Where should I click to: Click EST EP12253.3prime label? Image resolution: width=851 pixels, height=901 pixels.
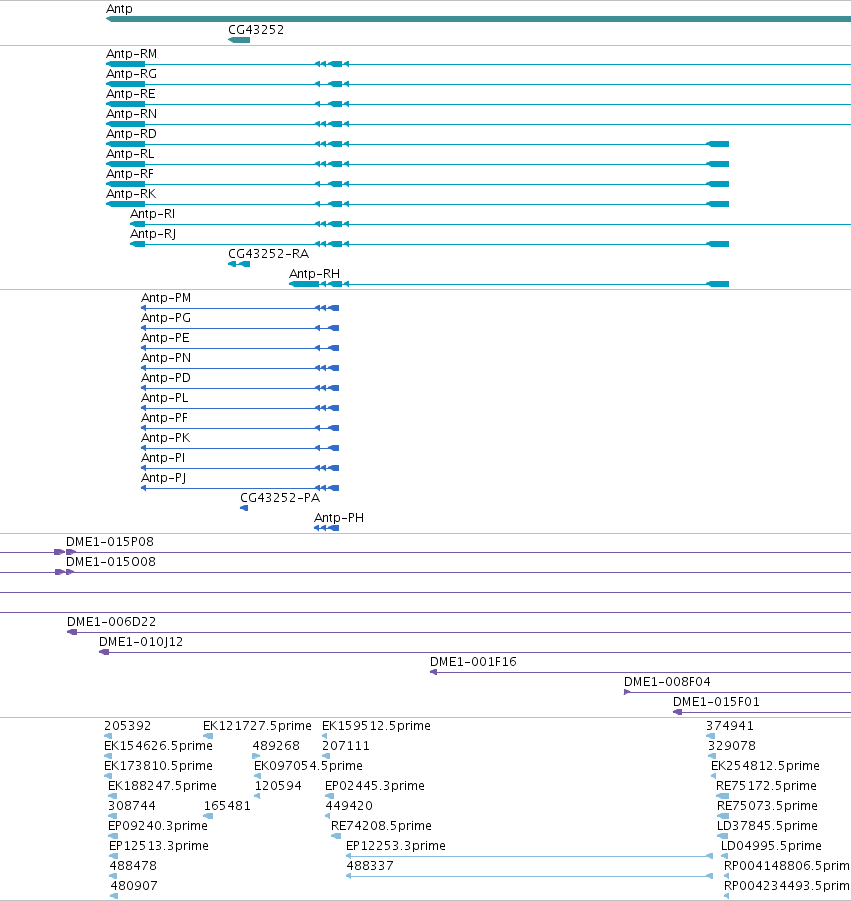(395, 846)
